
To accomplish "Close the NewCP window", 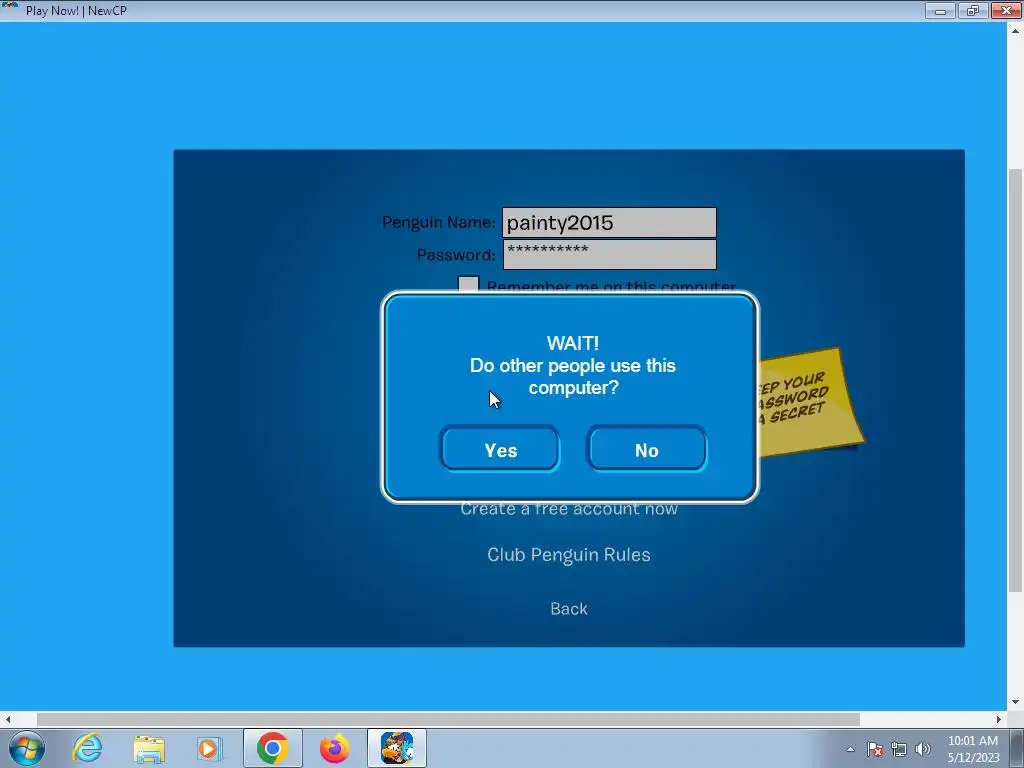I will coord(1006,10).
